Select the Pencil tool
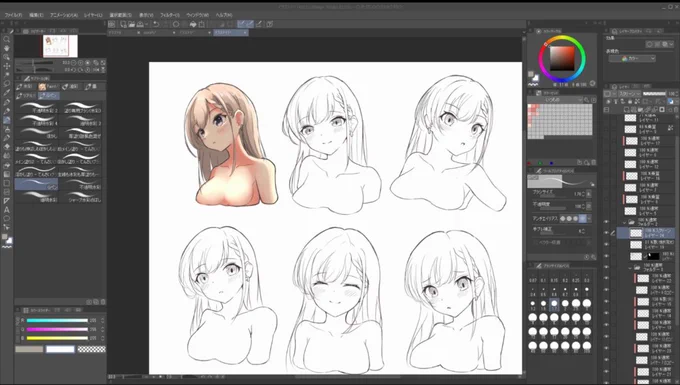The height and width of the screenshot is (385, 680). [x=7, y=111]
